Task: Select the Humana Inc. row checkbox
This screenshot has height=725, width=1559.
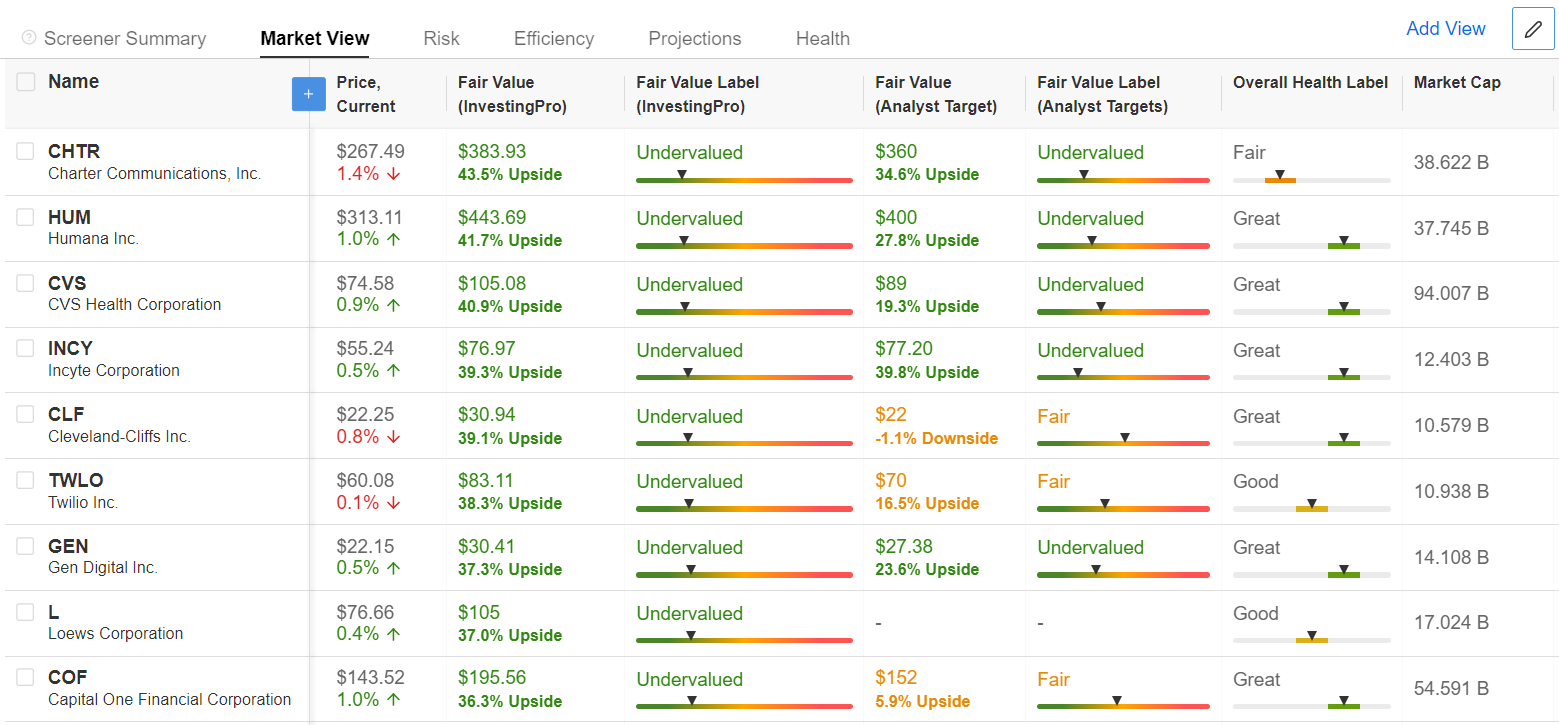Action: pyautogui.click(x=25, y=217)
